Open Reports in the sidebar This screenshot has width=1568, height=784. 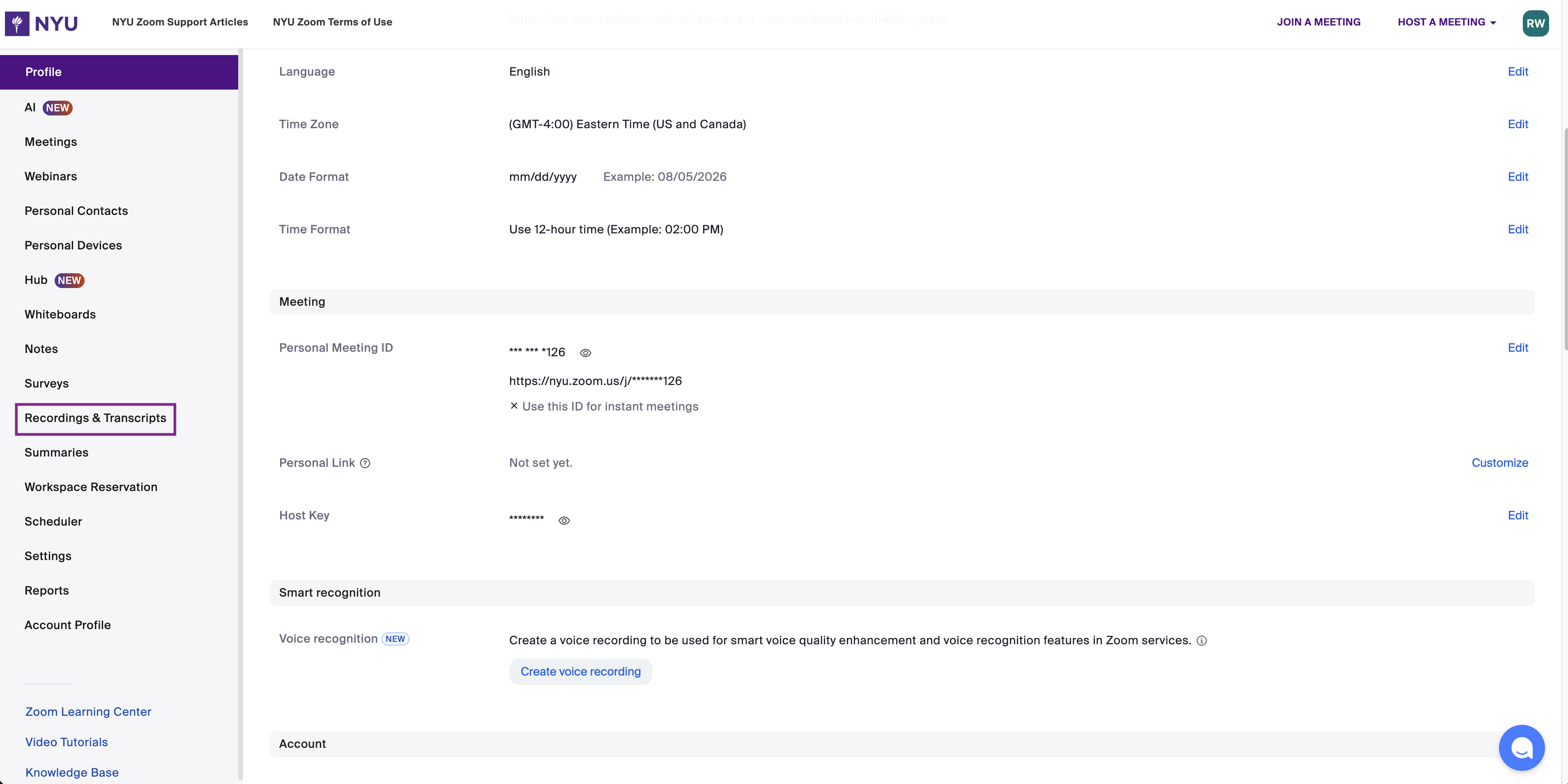coord(46,590)
